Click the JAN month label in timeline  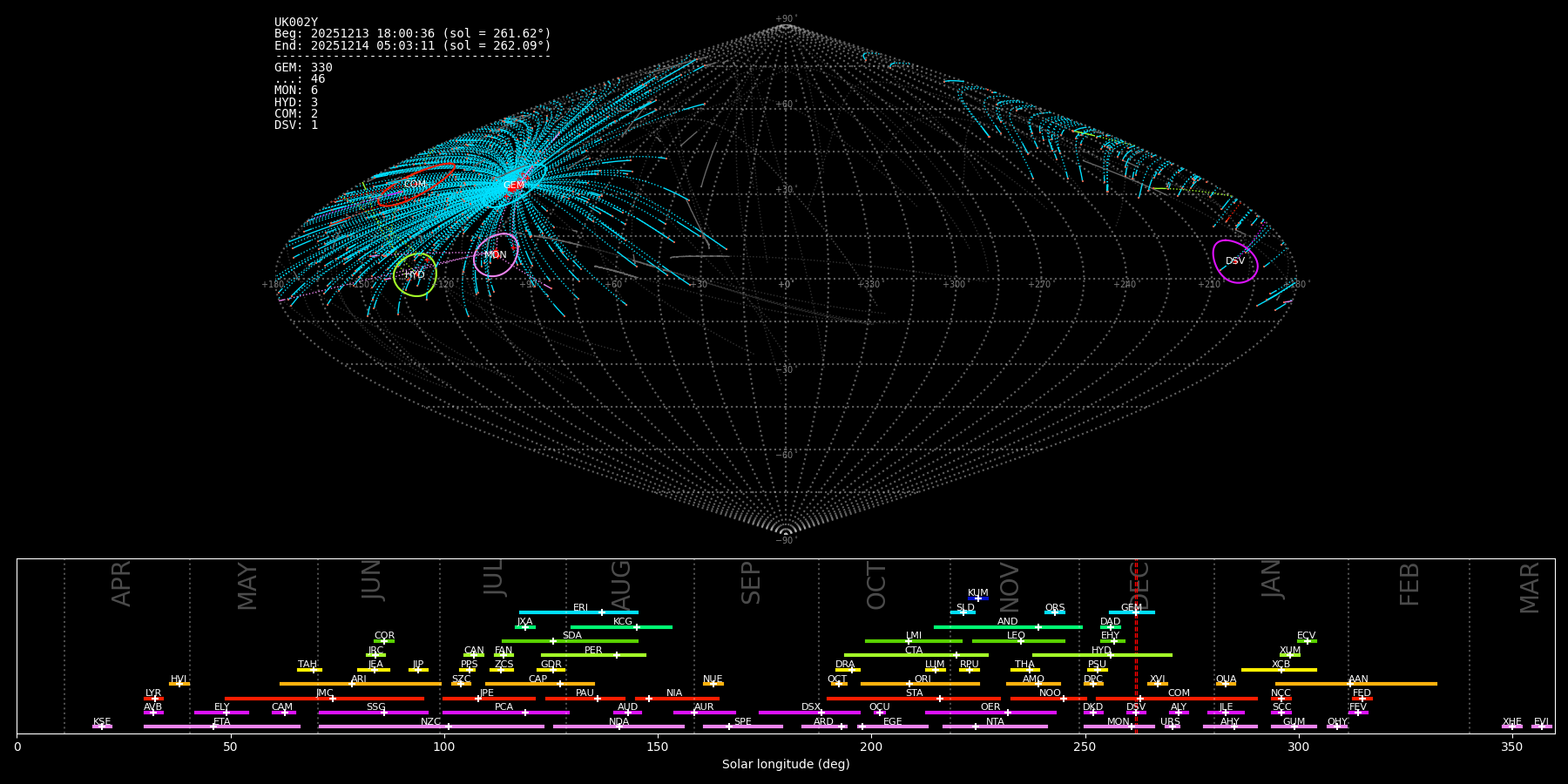(1272, 578)
